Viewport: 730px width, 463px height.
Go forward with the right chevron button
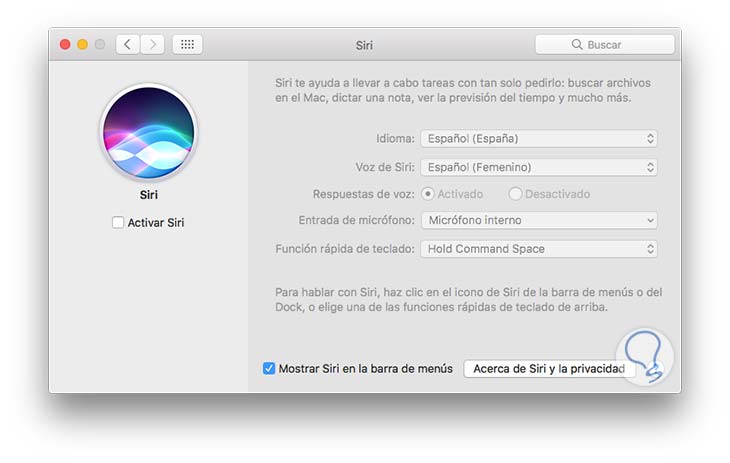click(152, 45)
